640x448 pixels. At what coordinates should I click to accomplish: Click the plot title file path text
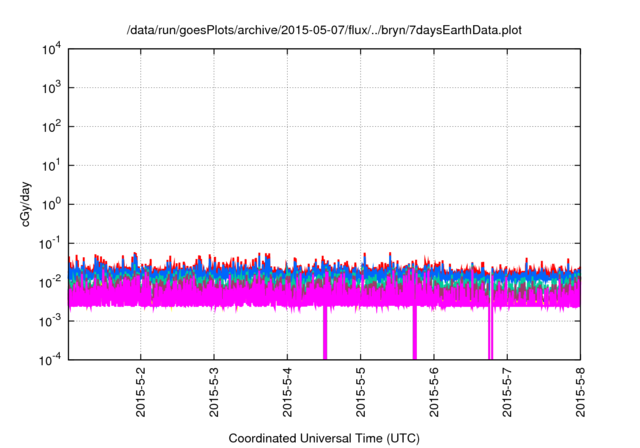(x=324, y=30)
